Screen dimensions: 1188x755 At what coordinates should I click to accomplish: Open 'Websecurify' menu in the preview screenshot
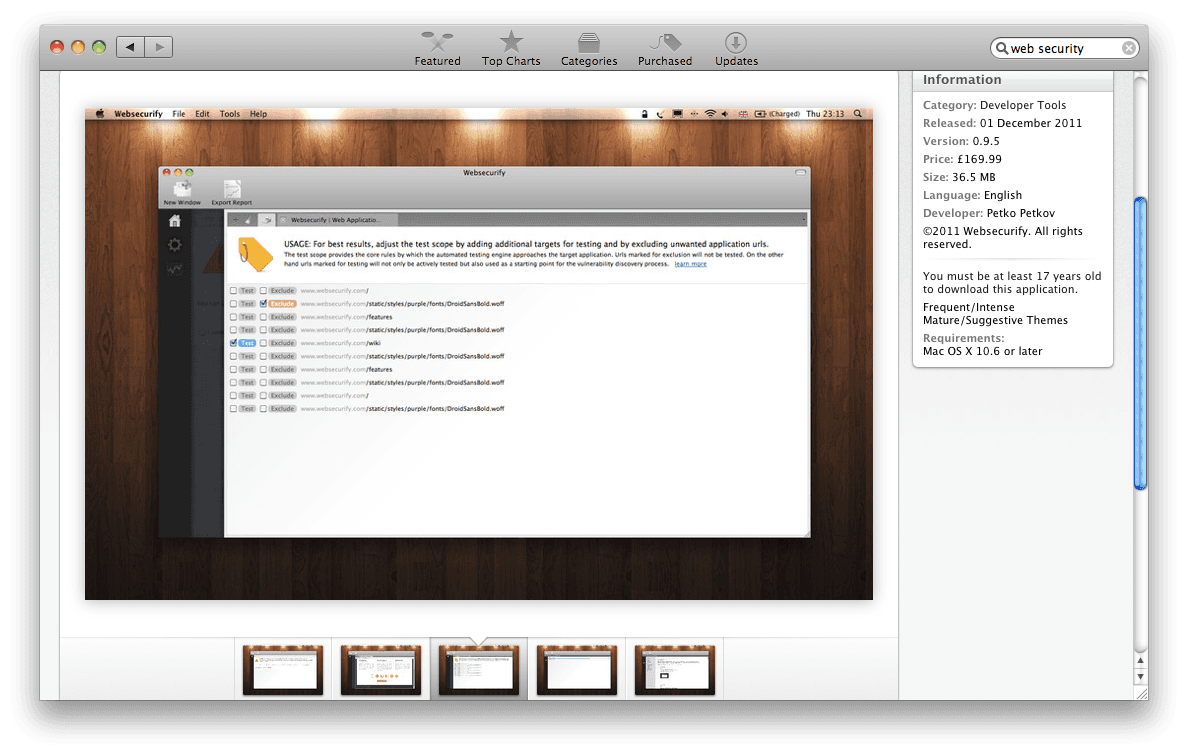coord(138,114)
